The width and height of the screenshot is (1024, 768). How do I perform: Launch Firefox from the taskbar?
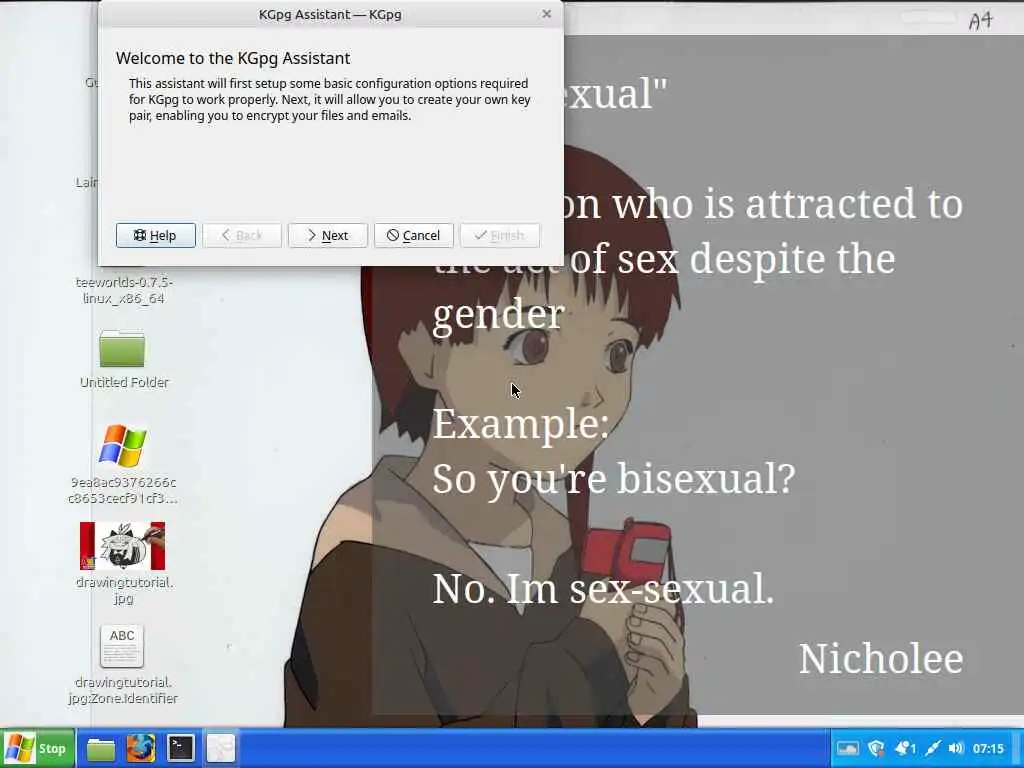click(x=141, y=749)
